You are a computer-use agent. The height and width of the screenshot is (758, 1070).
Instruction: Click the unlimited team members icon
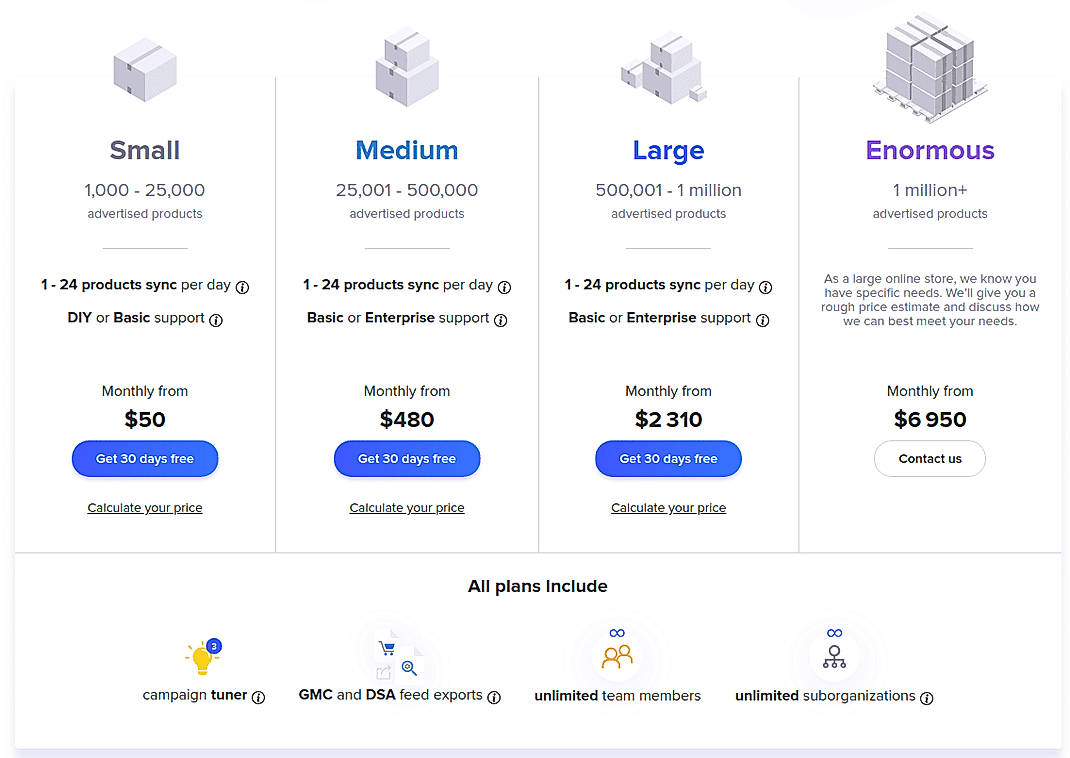coord(617,655)
